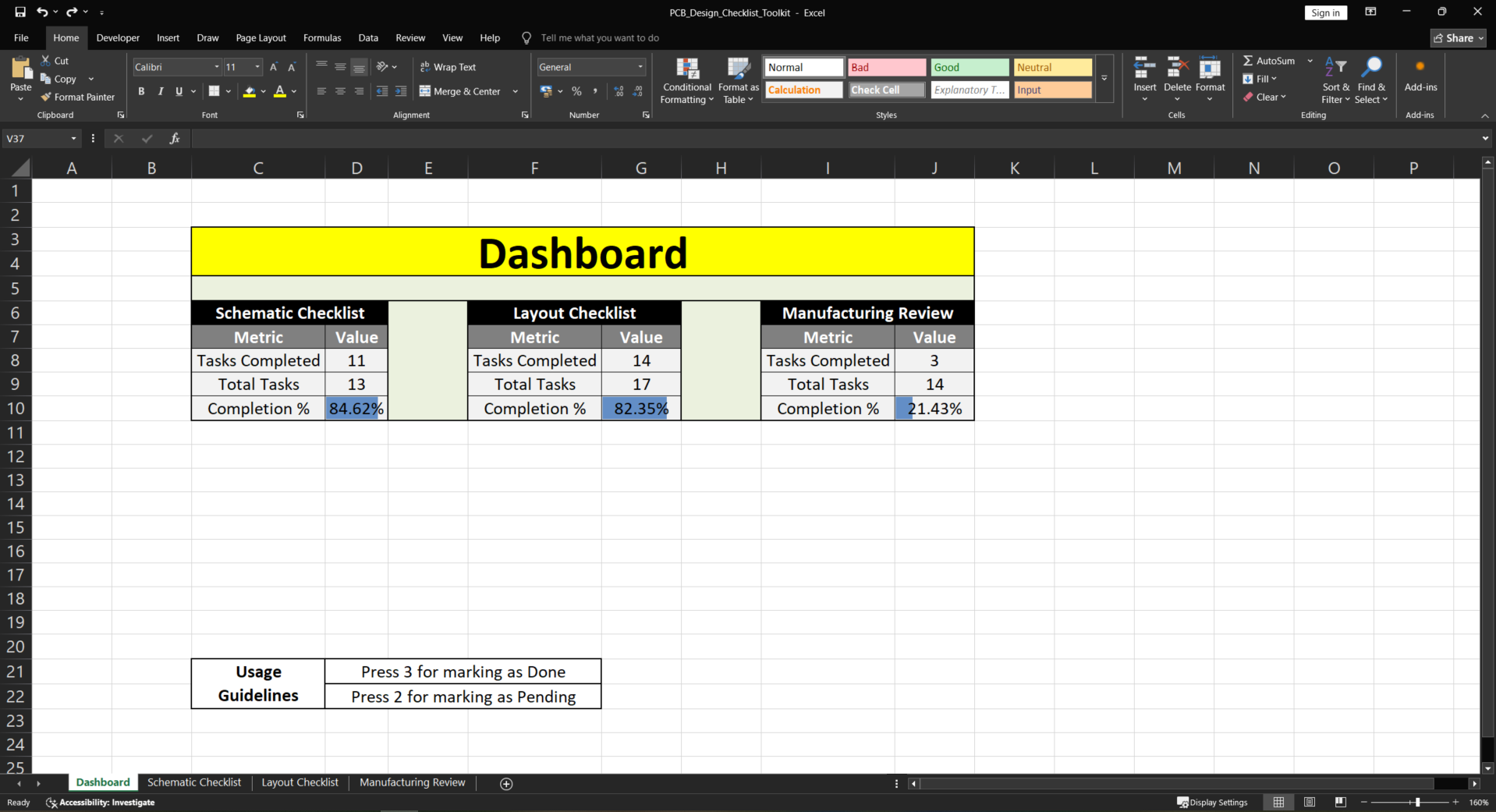1496x812 pixels.
Task: Click the Paste clipboard icon
Action: 21,69
